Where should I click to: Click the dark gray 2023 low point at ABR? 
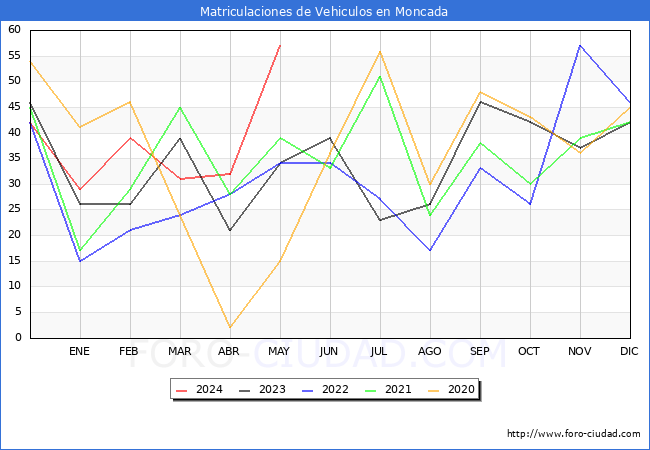tap(230, 230)
